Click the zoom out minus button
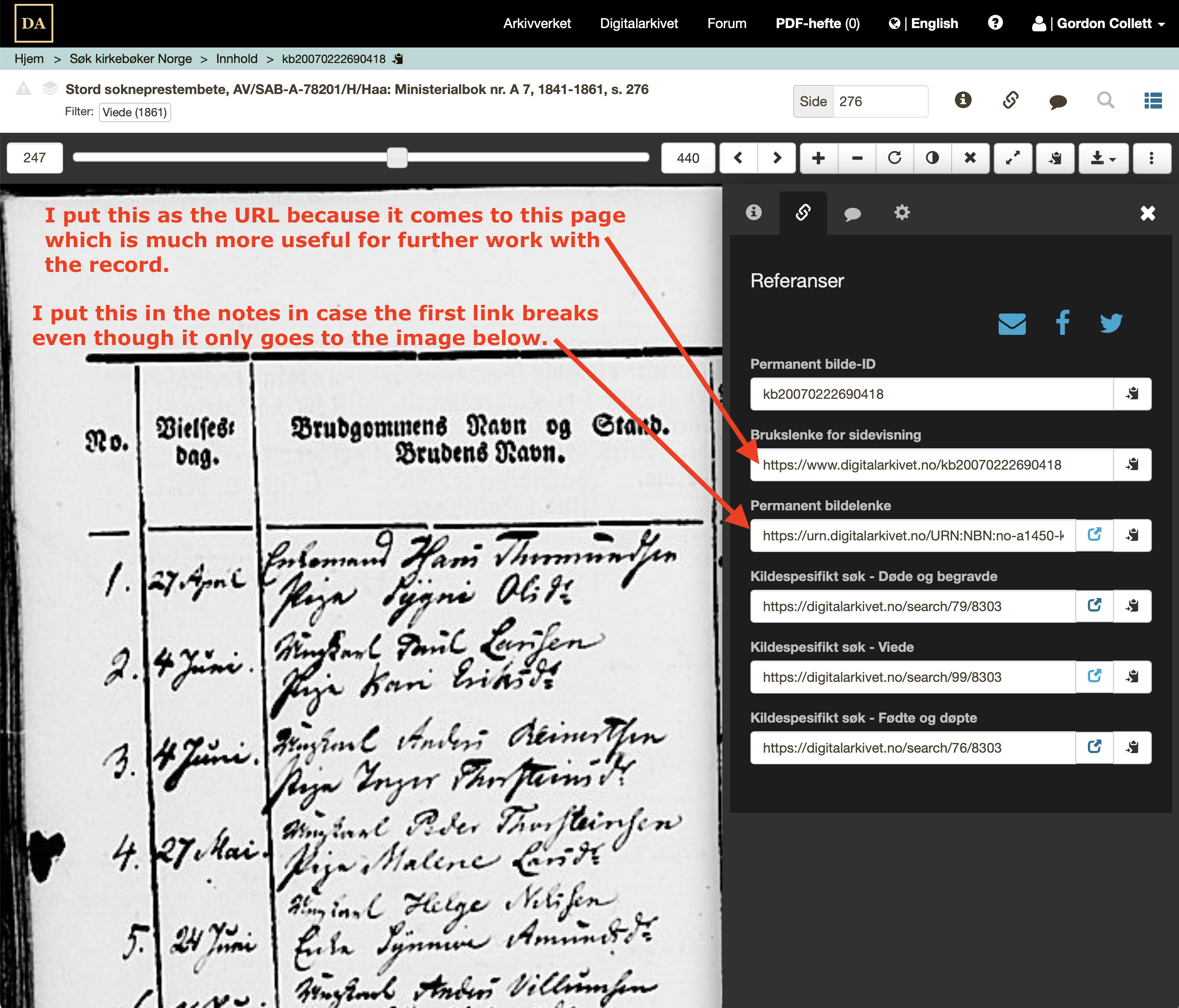1179x1008 pixels. coord(857,157)
